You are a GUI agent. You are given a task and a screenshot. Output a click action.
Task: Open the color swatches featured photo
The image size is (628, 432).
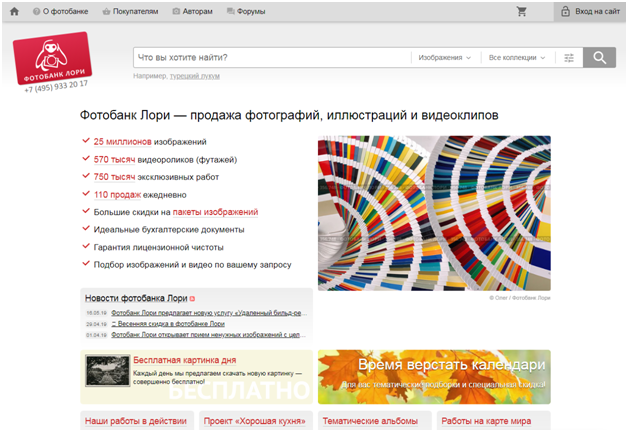[434, 213]
